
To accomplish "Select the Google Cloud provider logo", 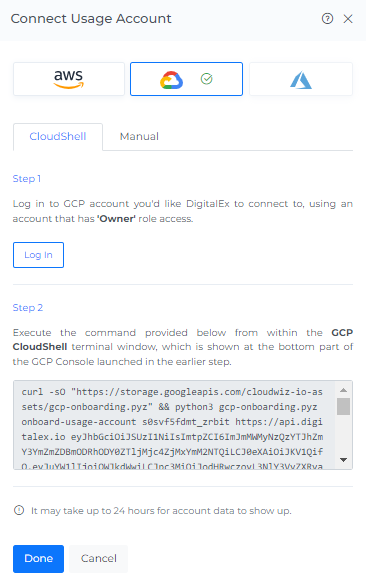I will 171,80.
